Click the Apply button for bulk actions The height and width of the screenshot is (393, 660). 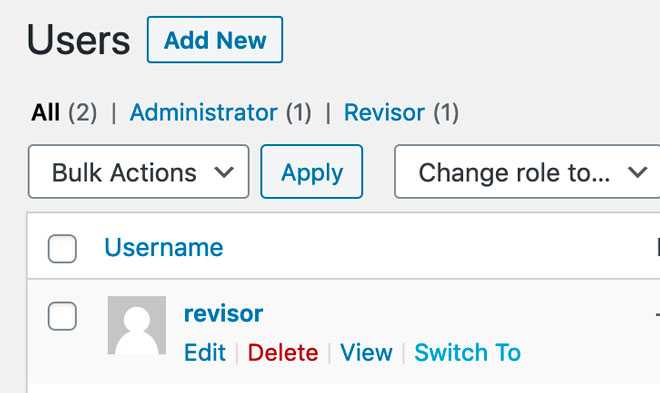pyautogui.click(x=311, y=172)
